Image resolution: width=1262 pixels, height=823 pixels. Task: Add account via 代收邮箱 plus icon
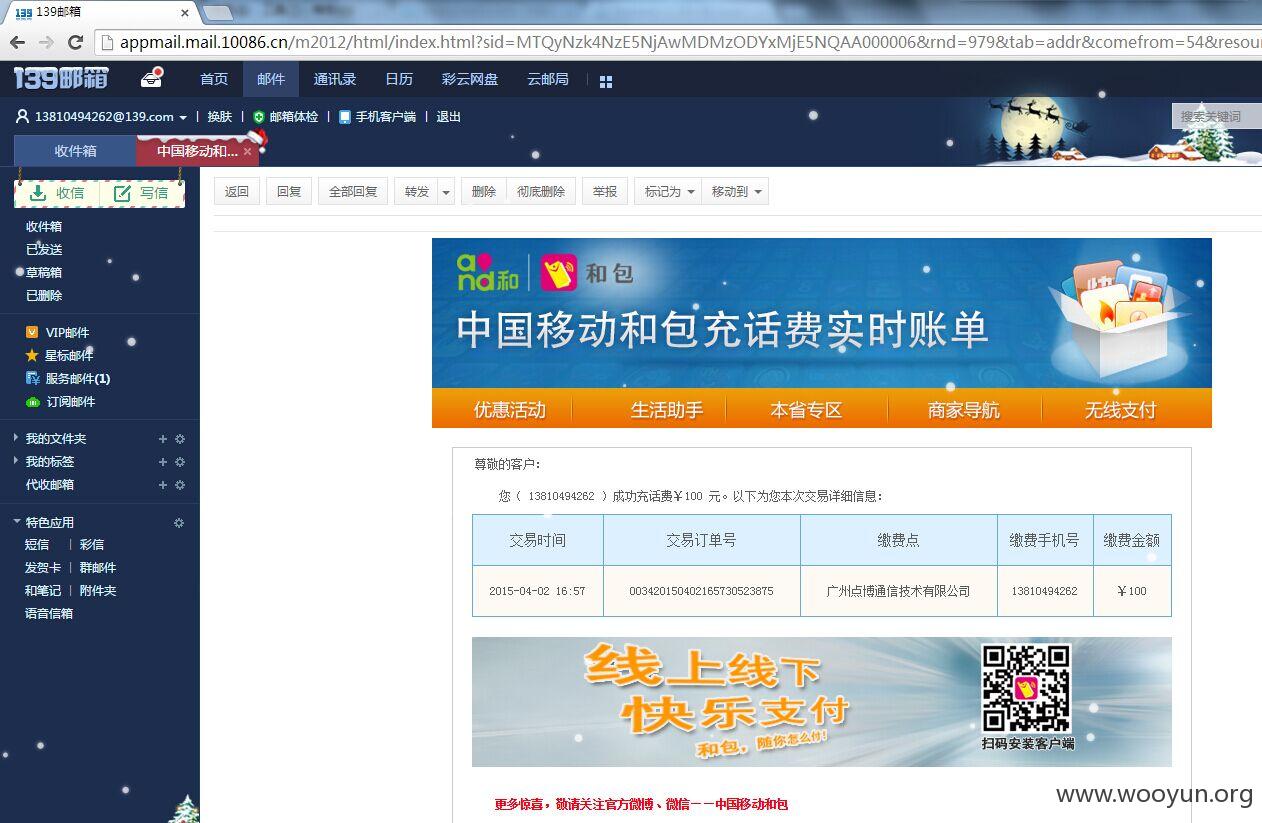tap(163, 485)
